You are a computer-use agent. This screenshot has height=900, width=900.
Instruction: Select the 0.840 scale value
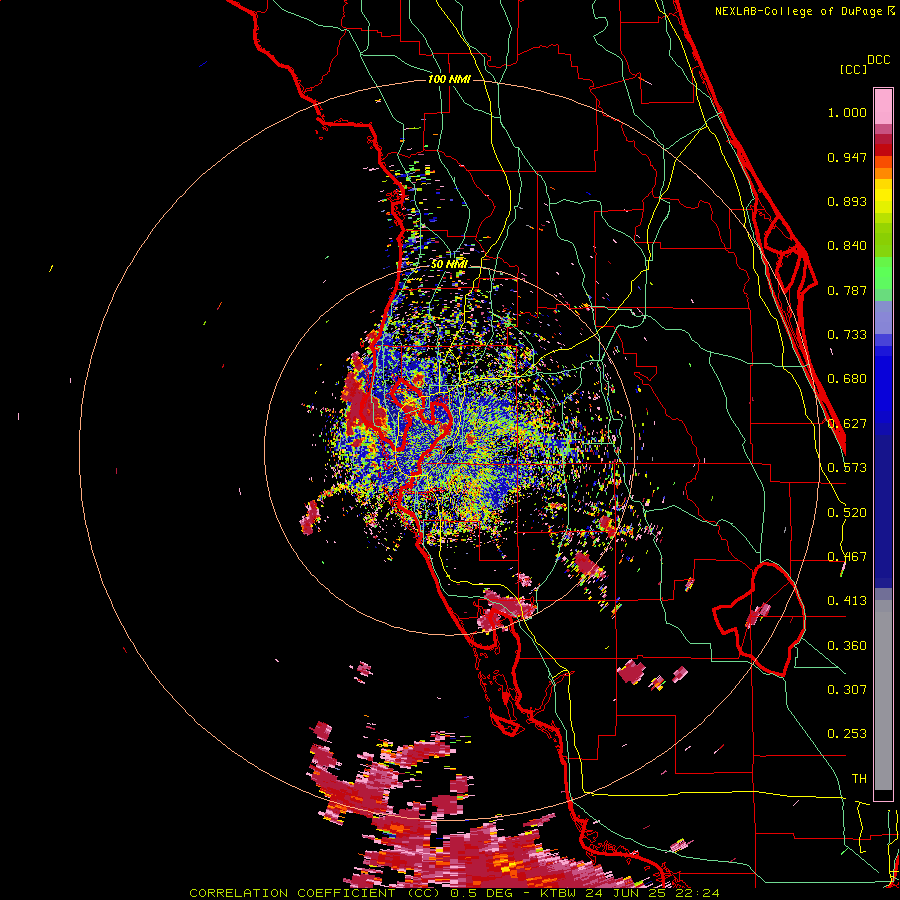[x=847, y=246]
